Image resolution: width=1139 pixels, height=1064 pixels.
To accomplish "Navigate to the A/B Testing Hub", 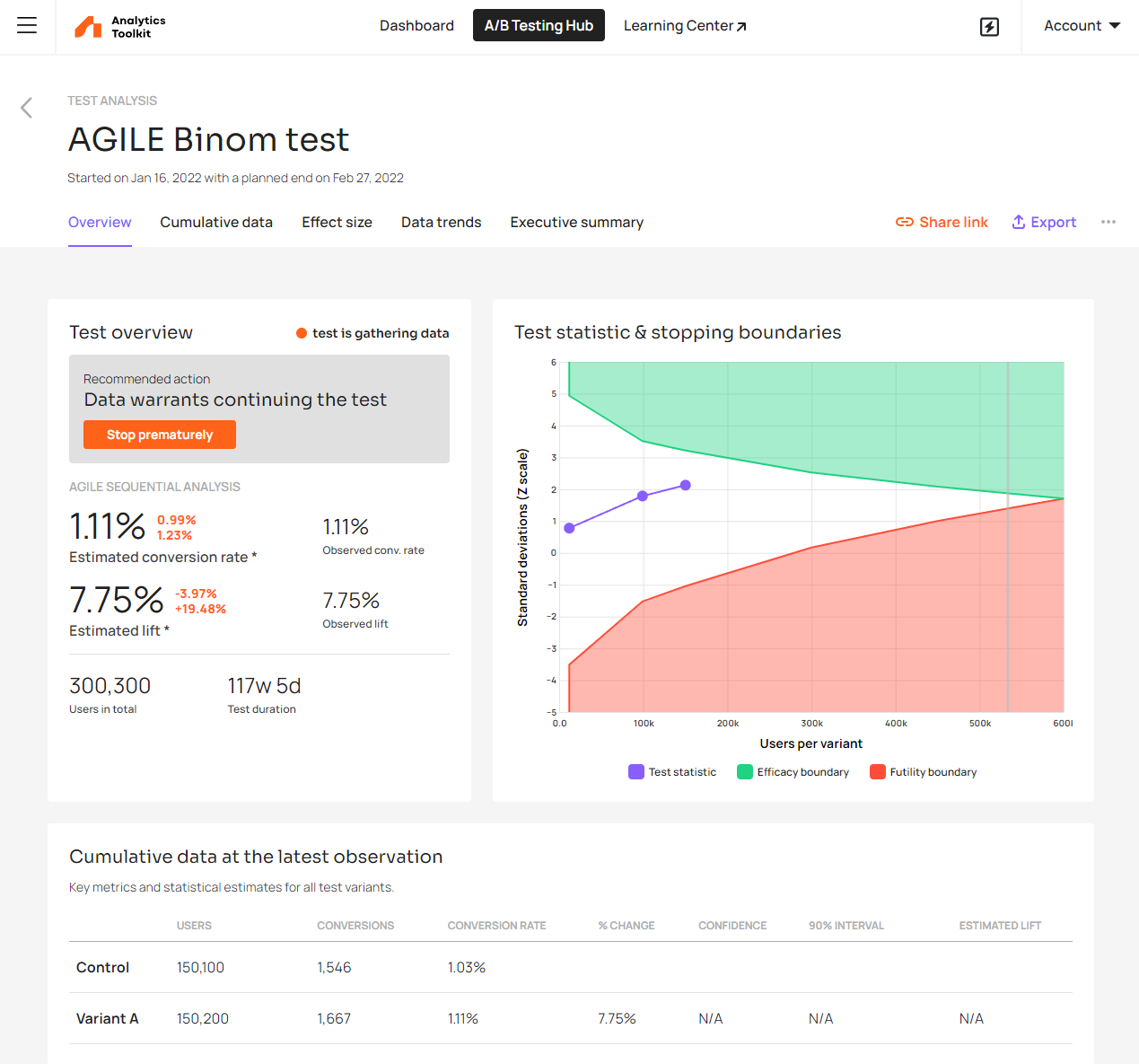I will coord(539,25).
